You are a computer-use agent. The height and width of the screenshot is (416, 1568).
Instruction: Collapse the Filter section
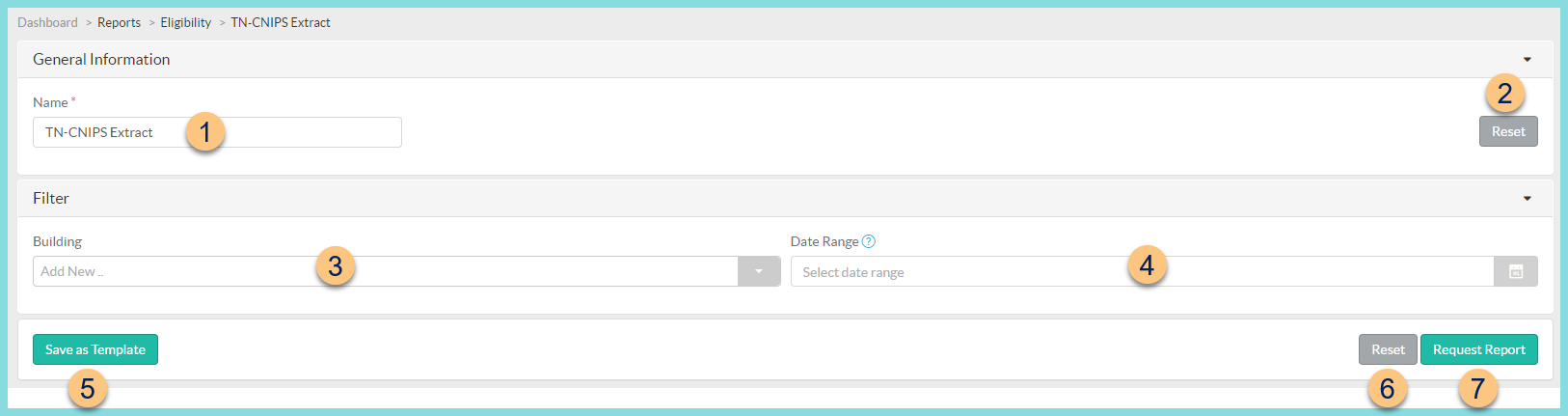[x=1527, y=199]
